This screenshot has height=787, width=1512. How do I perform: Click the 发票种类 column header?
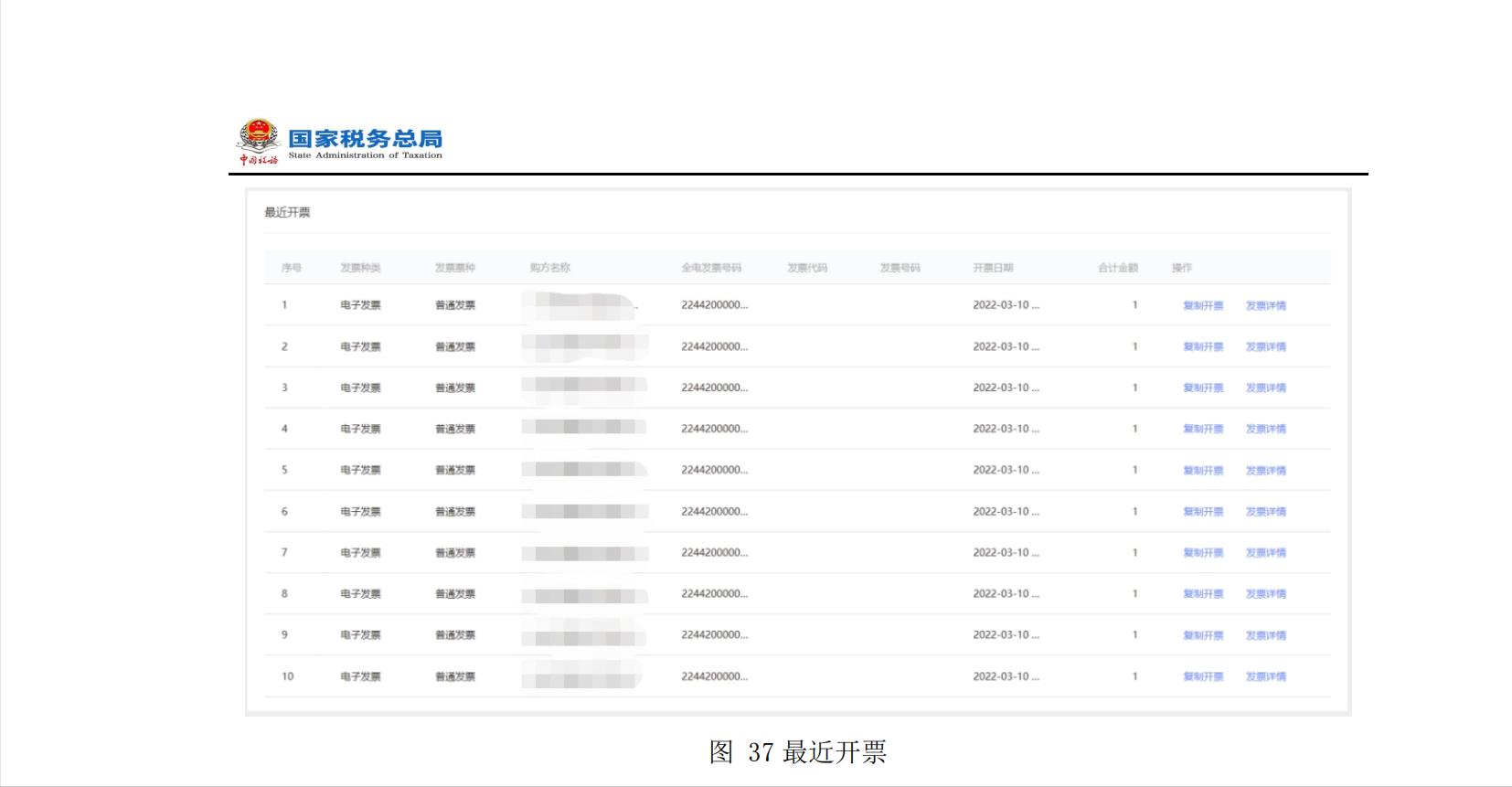(360, 268)
